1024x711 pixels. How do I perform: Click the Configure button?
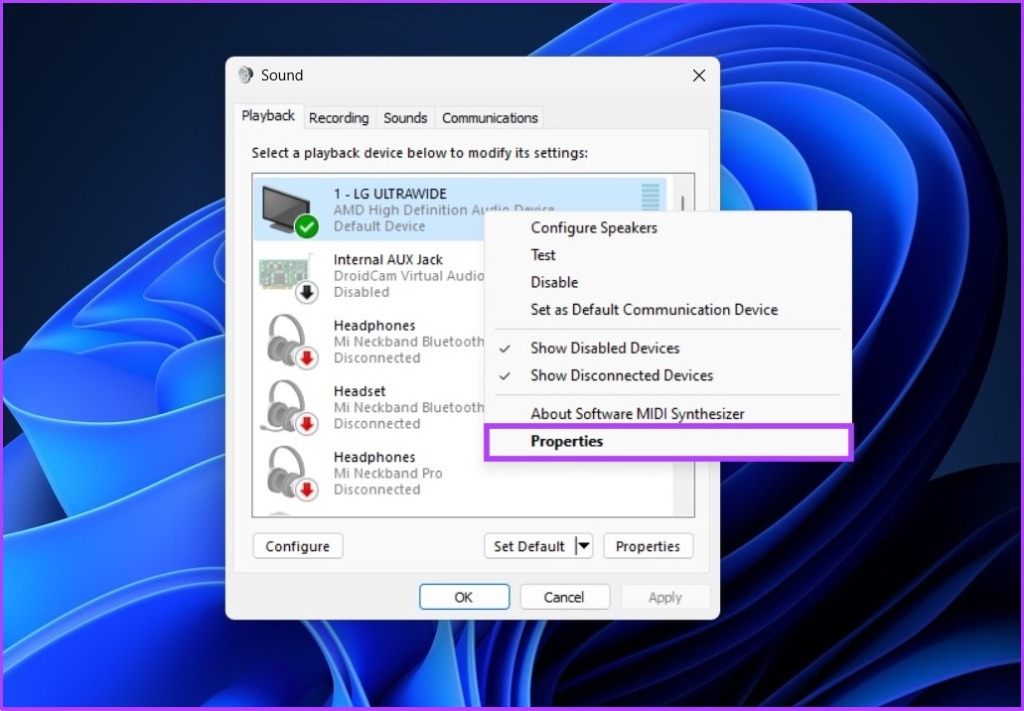pyautogui.click(x=297, y=546)
